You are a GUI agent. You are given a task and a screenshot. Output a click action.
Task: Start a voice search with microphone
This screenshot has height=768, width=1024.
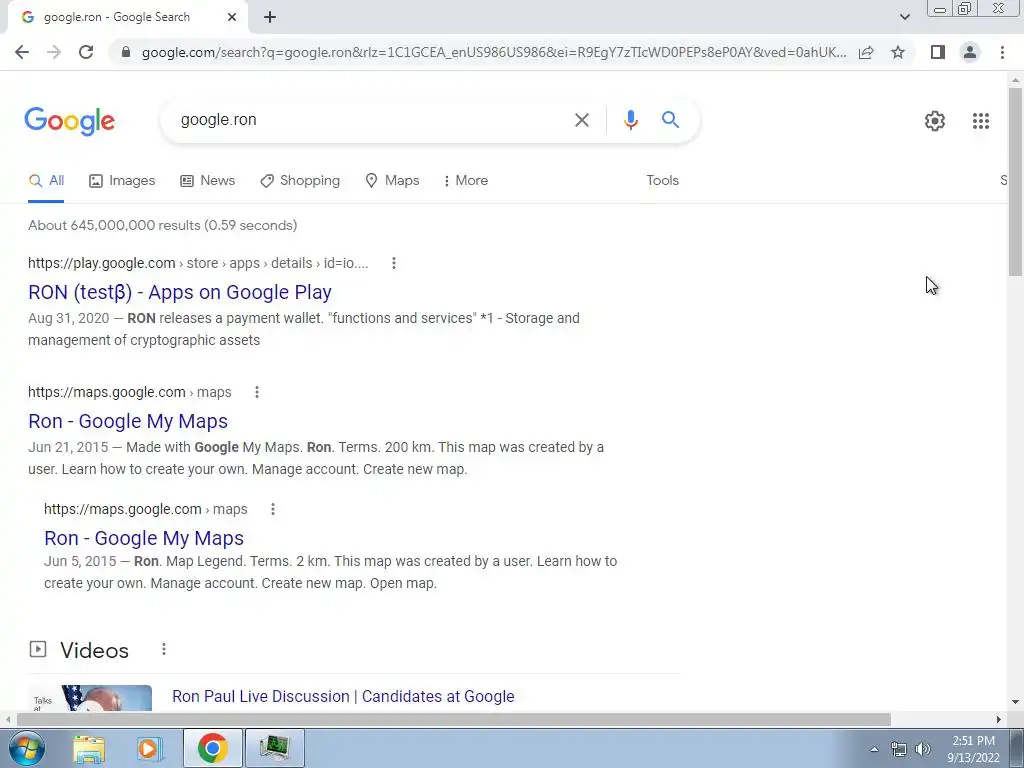[x=630, y=120]
